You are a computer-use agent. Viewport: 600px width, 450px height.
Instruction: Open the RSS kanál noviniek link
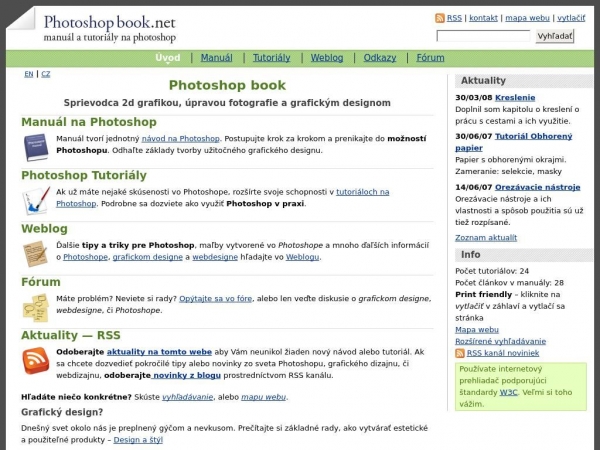click(x=503, y=353)
